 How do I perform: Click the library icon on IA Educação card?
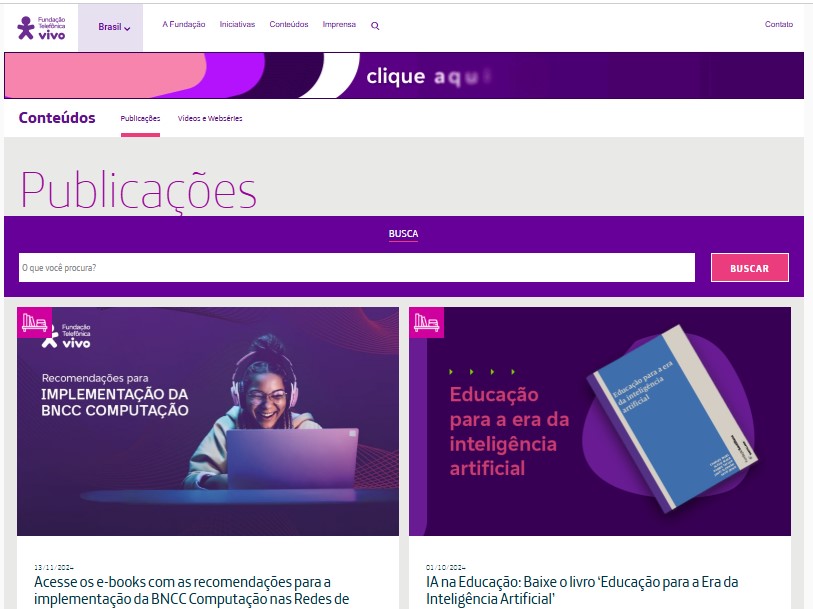pyautogui.click(x=426, y=322)
